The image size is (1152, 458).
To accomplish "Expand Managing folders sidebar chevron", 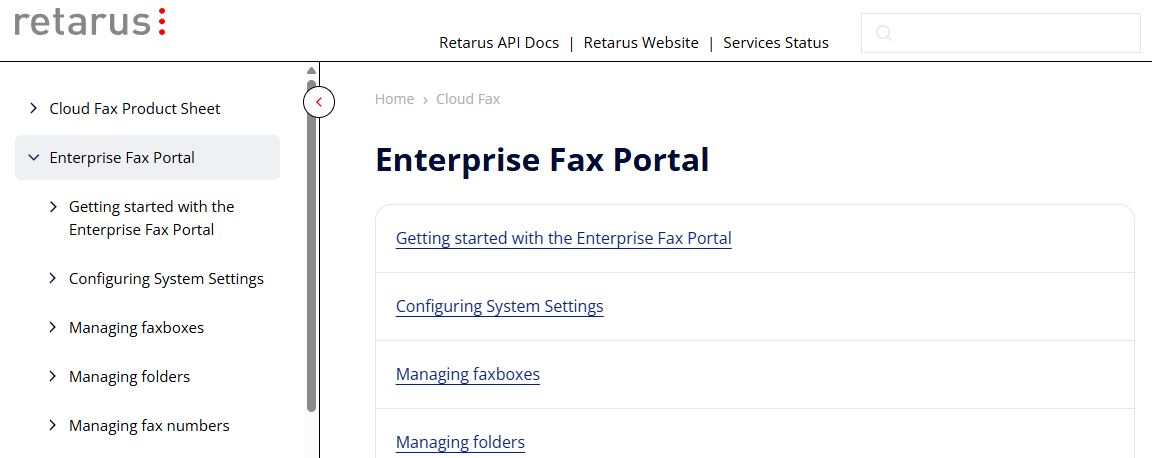I will pos(53,376).
